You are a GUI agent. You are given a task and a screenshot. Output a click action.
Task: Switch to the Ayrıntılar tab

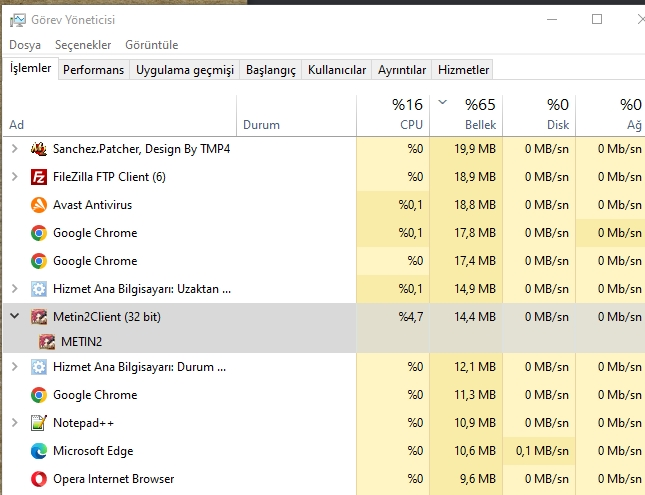point(402,70)
